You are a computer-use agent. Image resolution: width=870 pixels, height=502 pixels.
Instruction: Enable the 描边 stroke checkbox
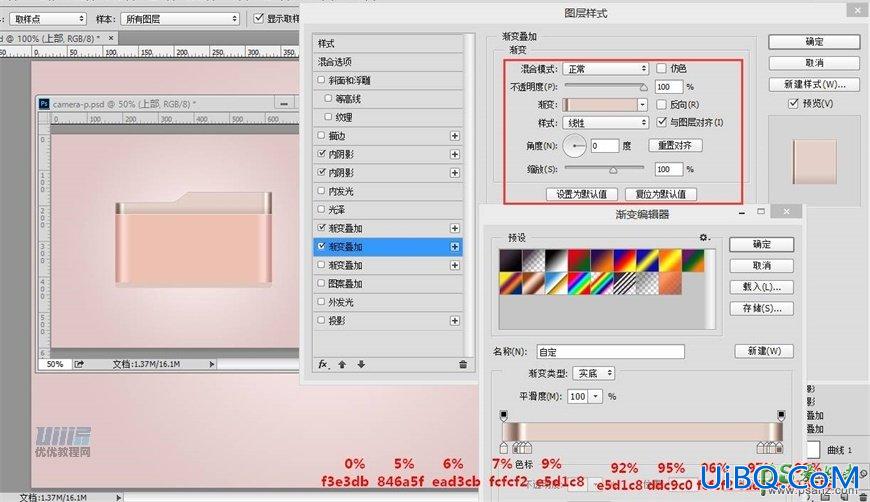point(321,135)
